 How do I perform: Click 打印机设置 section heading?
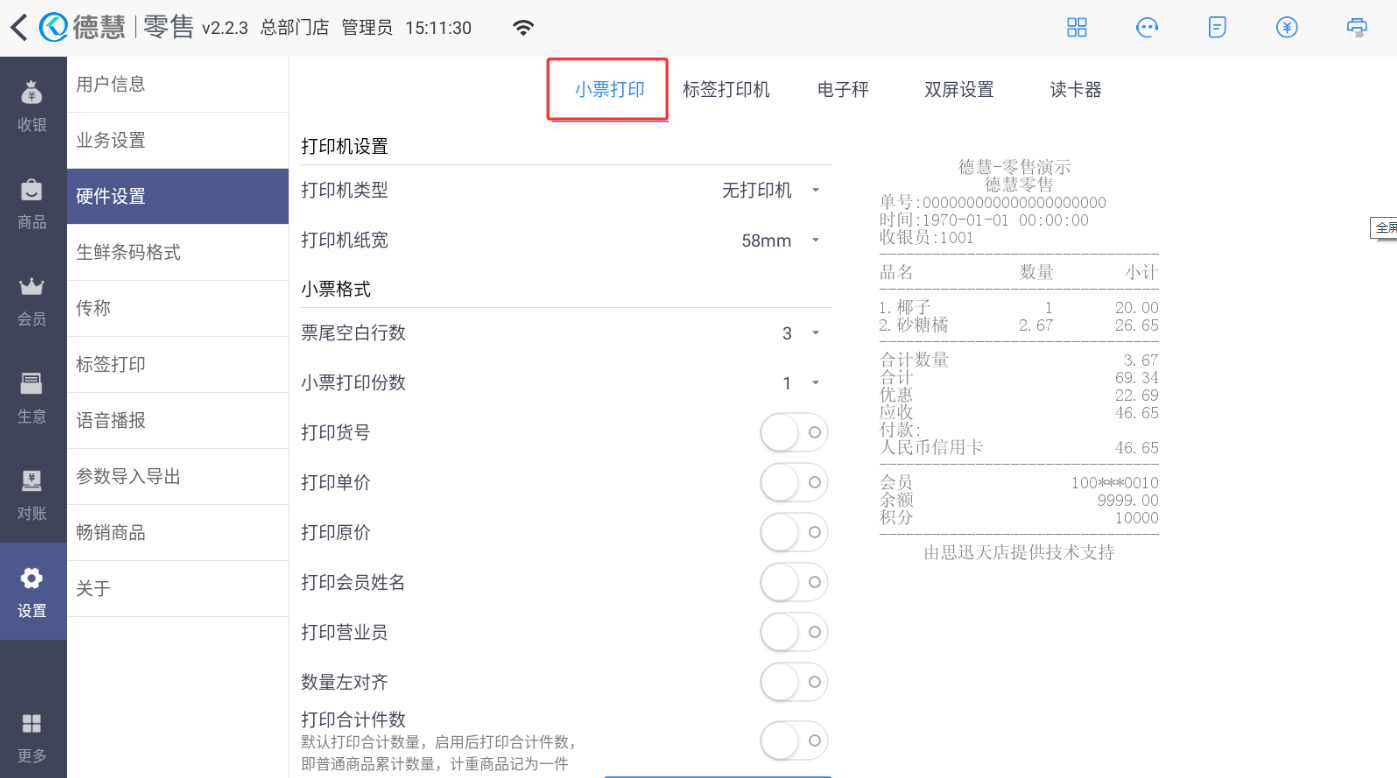pos(345,147)
